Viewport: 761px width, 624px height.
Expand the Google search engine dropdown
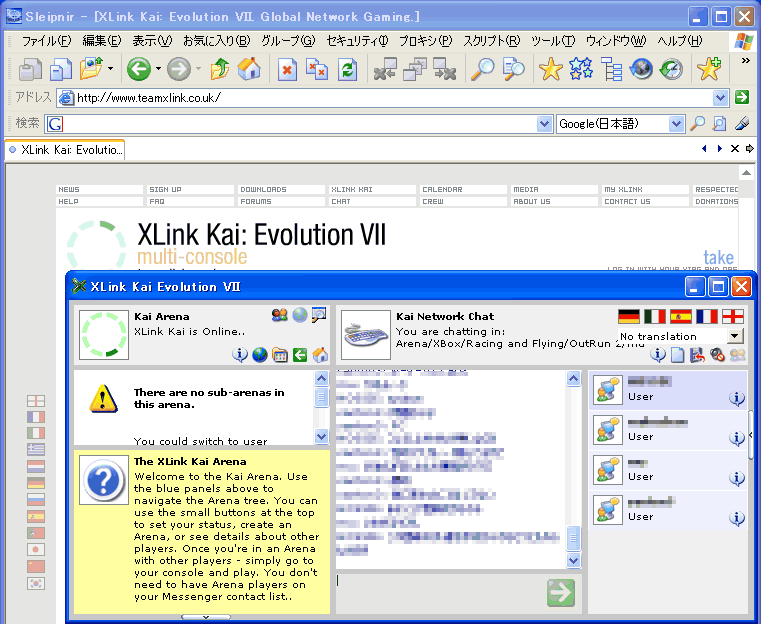[676, 124]
